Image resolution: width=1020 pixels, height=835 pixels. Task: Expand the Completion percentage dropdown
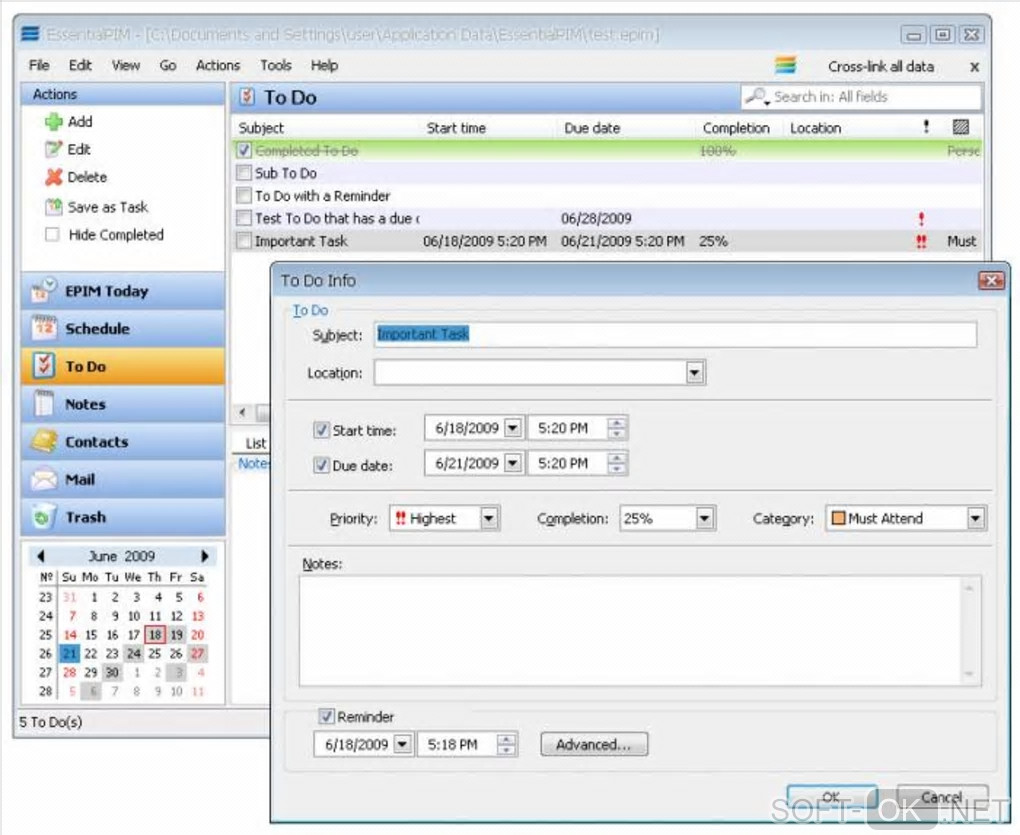click(x=705, y=518)
